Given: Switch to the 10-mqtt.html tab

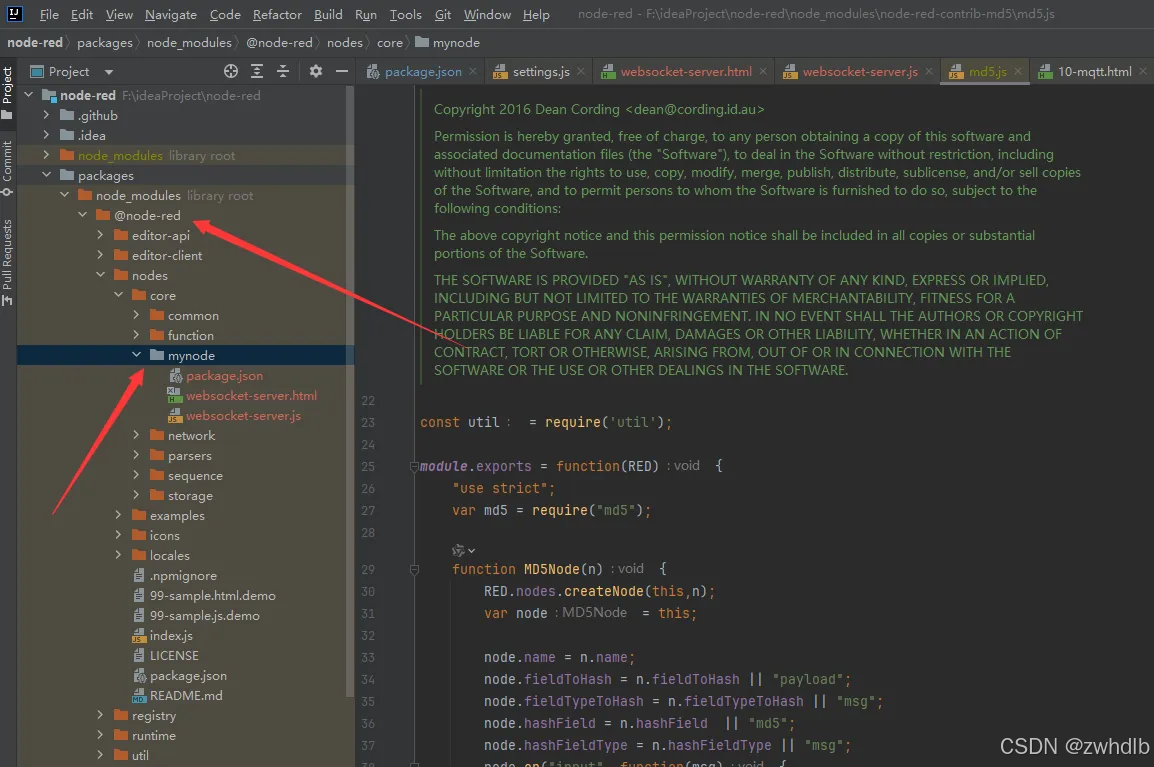Looking at the screenshot, I should point(1094,71).
